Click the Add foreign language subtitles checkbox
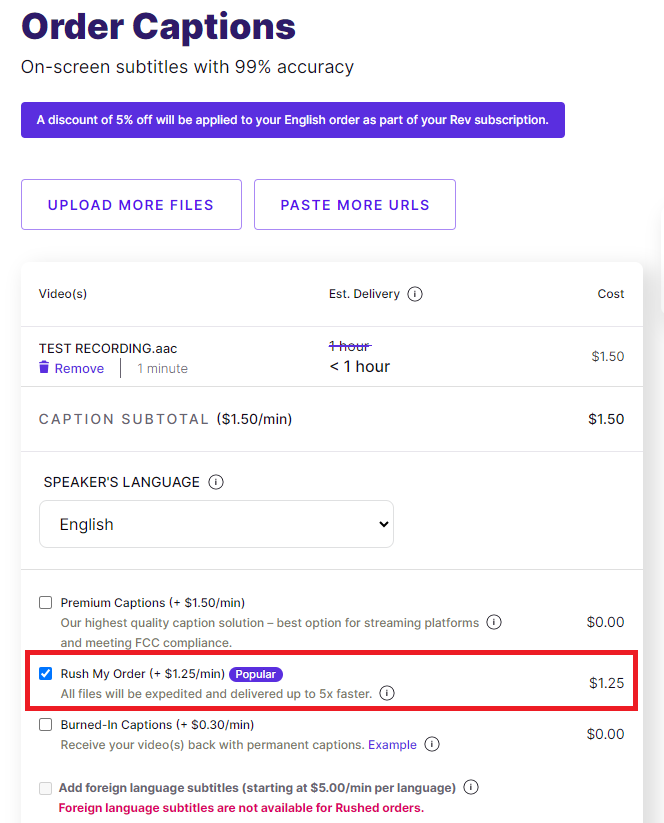 pos(46,788)
